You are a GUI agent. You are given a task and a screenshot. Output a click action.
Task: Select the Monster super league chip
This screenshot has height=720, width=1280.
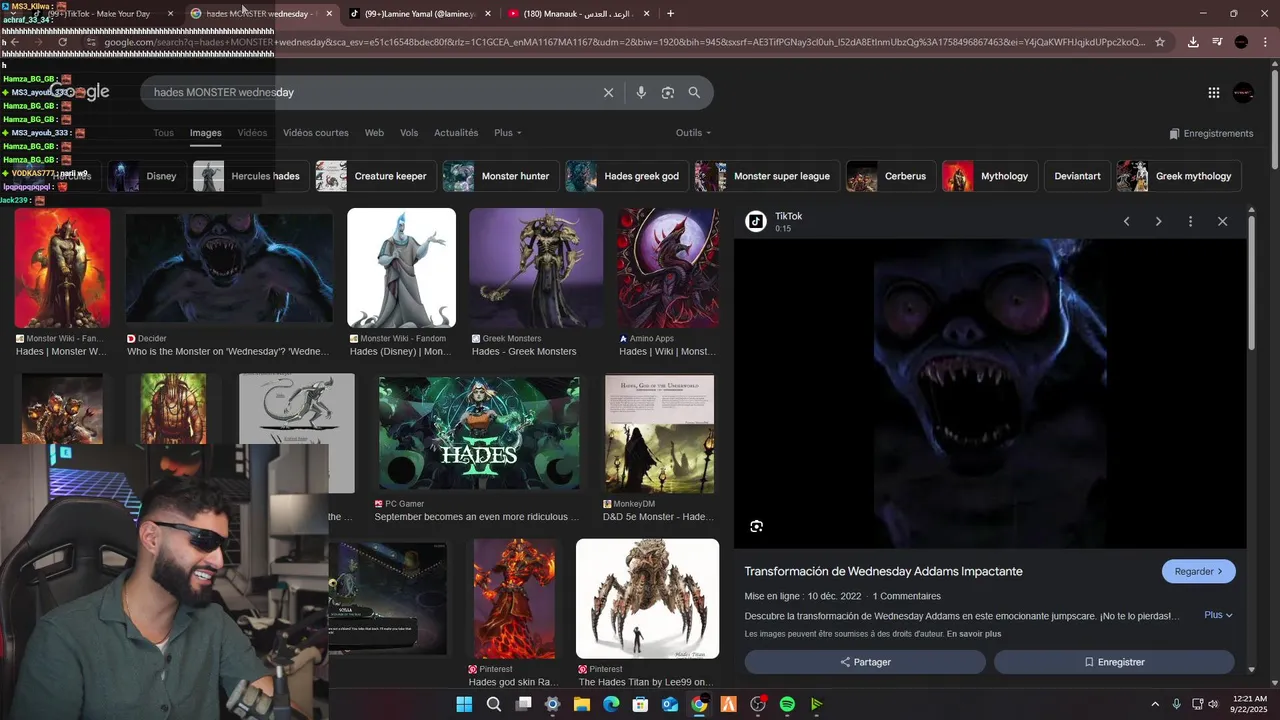(x=767, y=176)
